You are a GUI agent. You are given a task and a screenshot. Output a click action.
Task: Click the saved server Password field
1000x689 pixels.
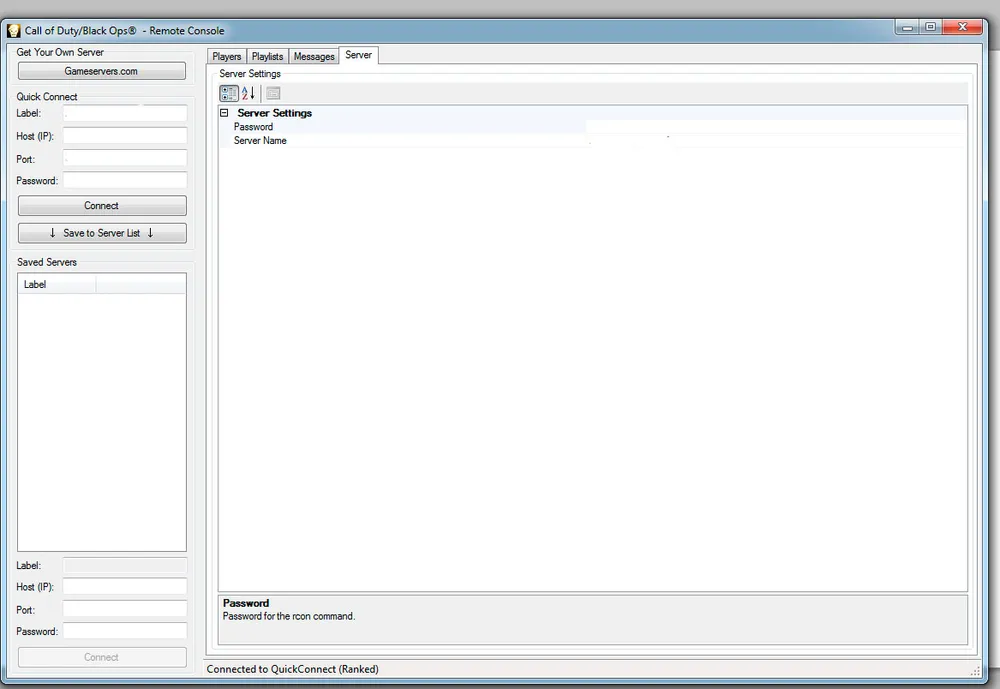(125, 631)
